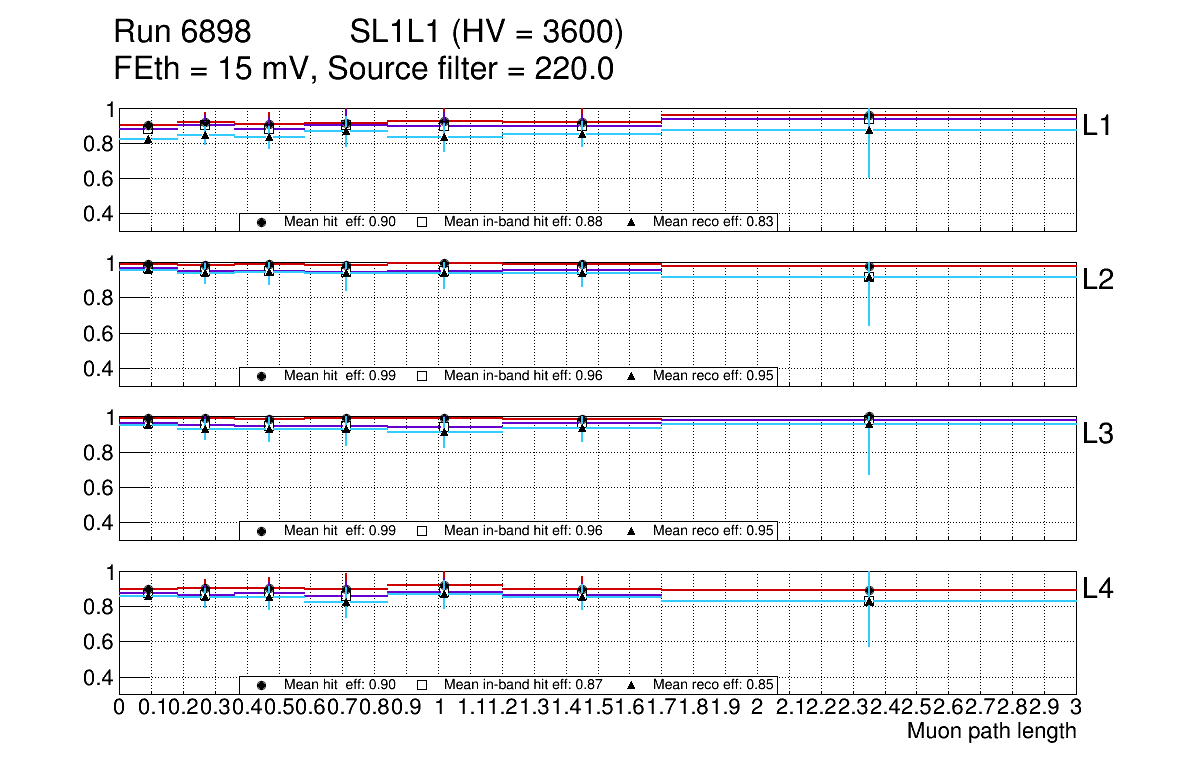Viewport: 1196px width, 772px height.
Task: Click the L3 panel label on the right
Action: coord(1098,434)
